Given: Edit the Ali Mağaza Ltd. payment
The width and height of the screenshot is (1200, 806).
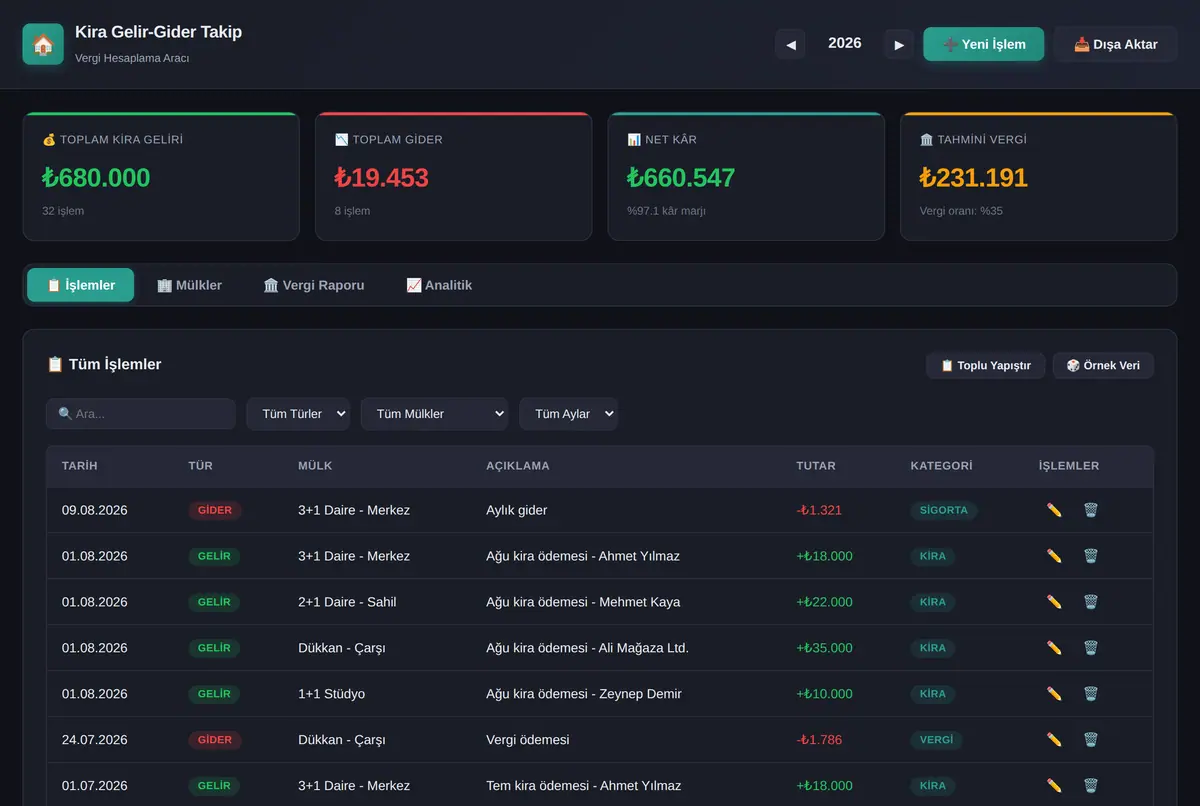Looking at the screenshot, I should [x=1054, y=648].
